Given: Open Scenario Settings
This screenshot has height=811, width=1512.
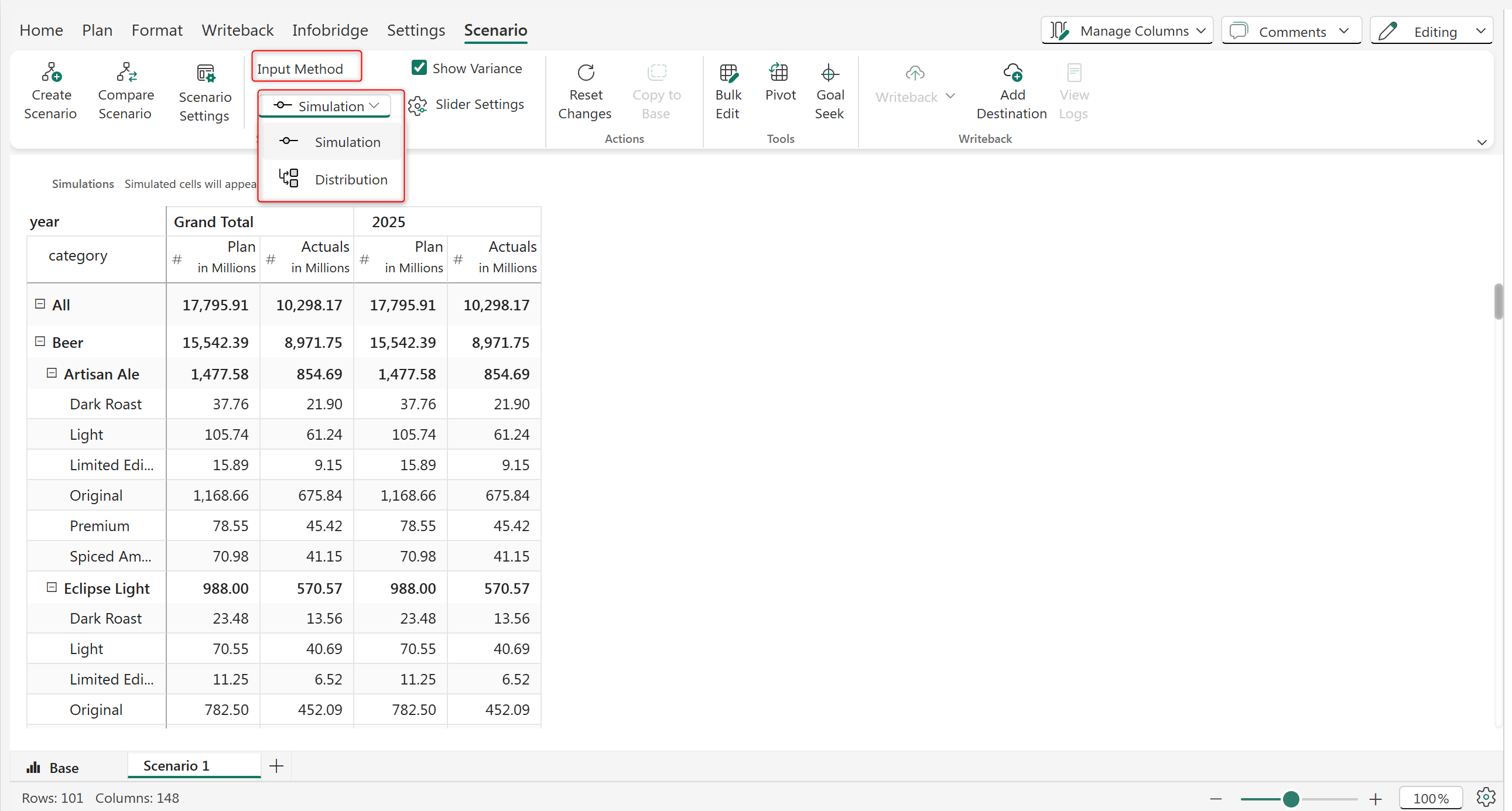Looking at the screenshot, I should 205,74.
